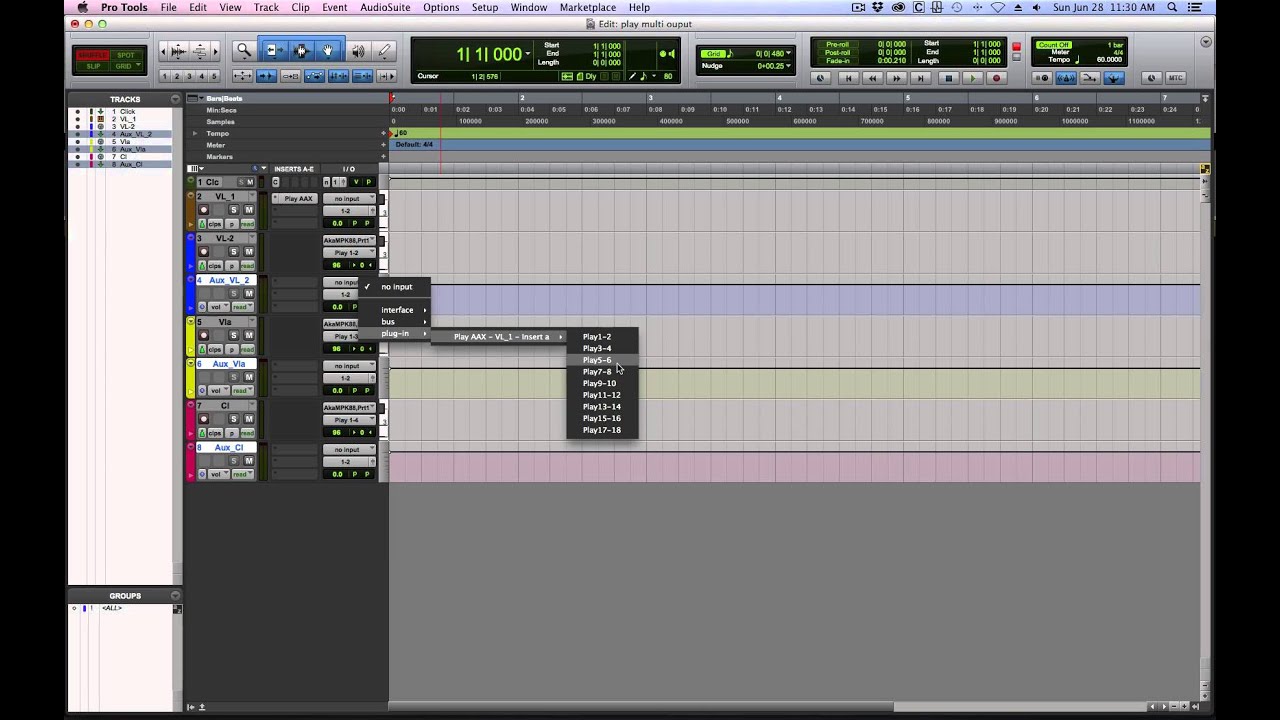The width and height of the screenshot is (1280, 720).
Task: Open Grid value dropdown arrow
Action: pos(788,53)
